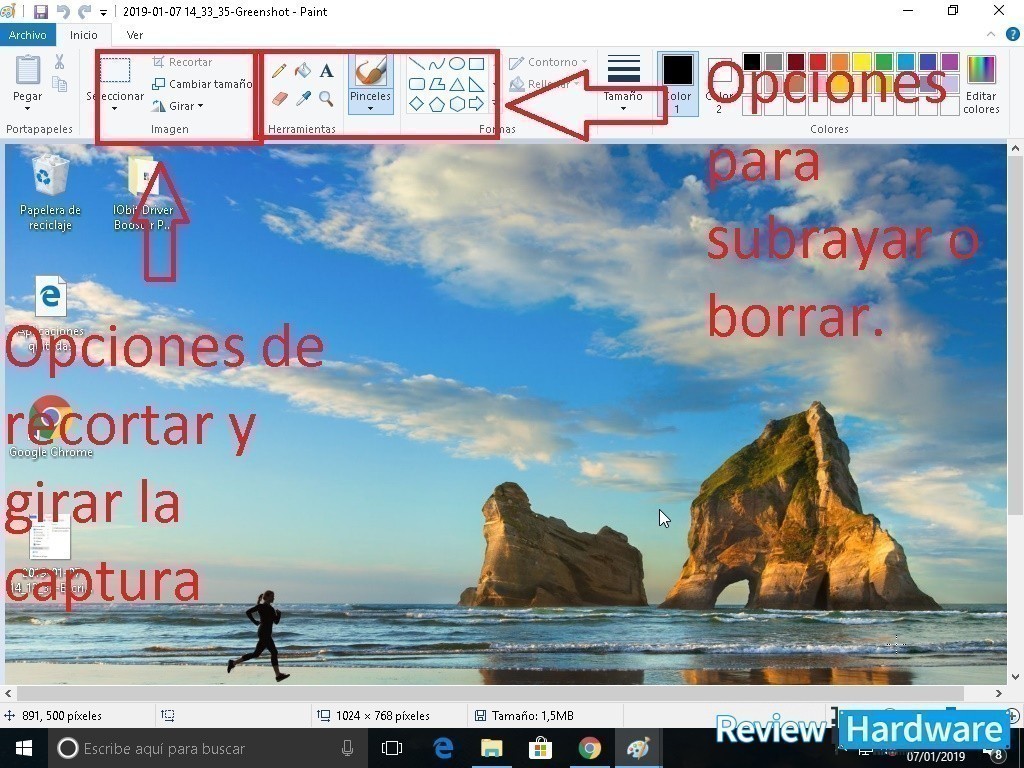This screenshot has height=768, width=1024.
Task: Undo the last action from the title bar
Action: (x=63, y=11)
